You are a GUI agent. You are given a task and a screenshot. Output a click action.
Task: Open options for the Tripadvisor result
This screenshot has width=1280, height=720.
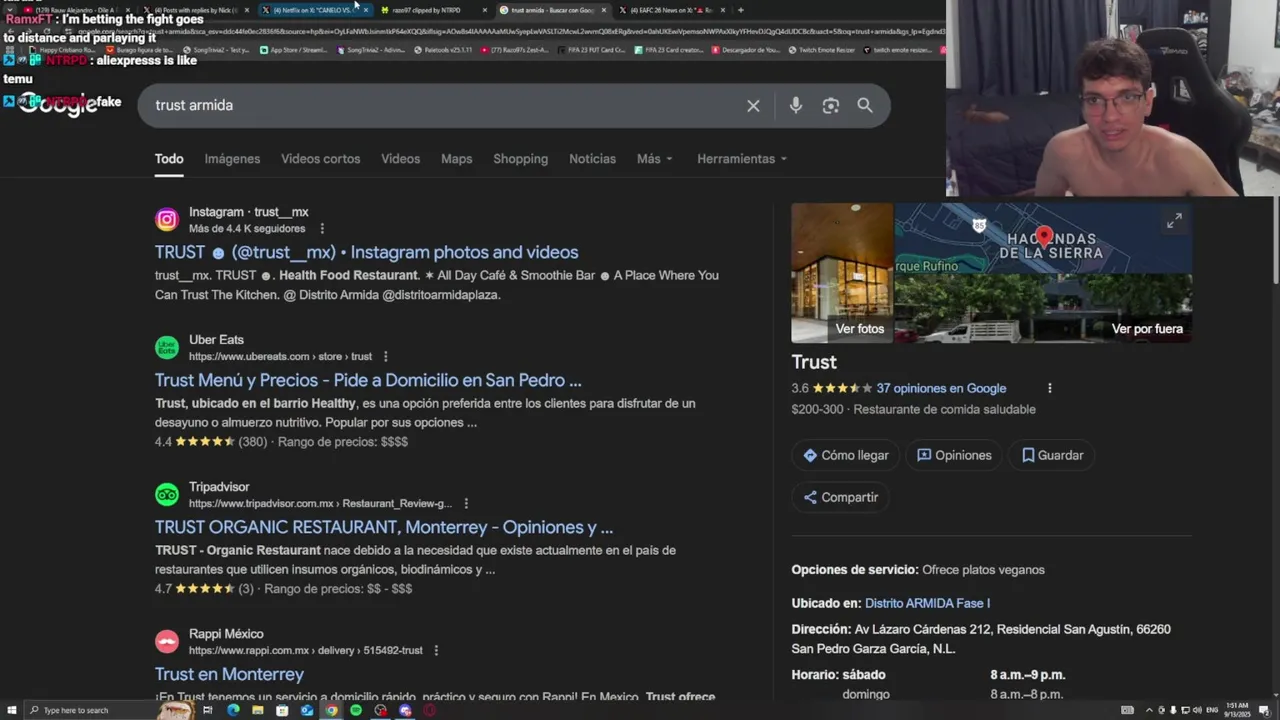coord(466,503)
